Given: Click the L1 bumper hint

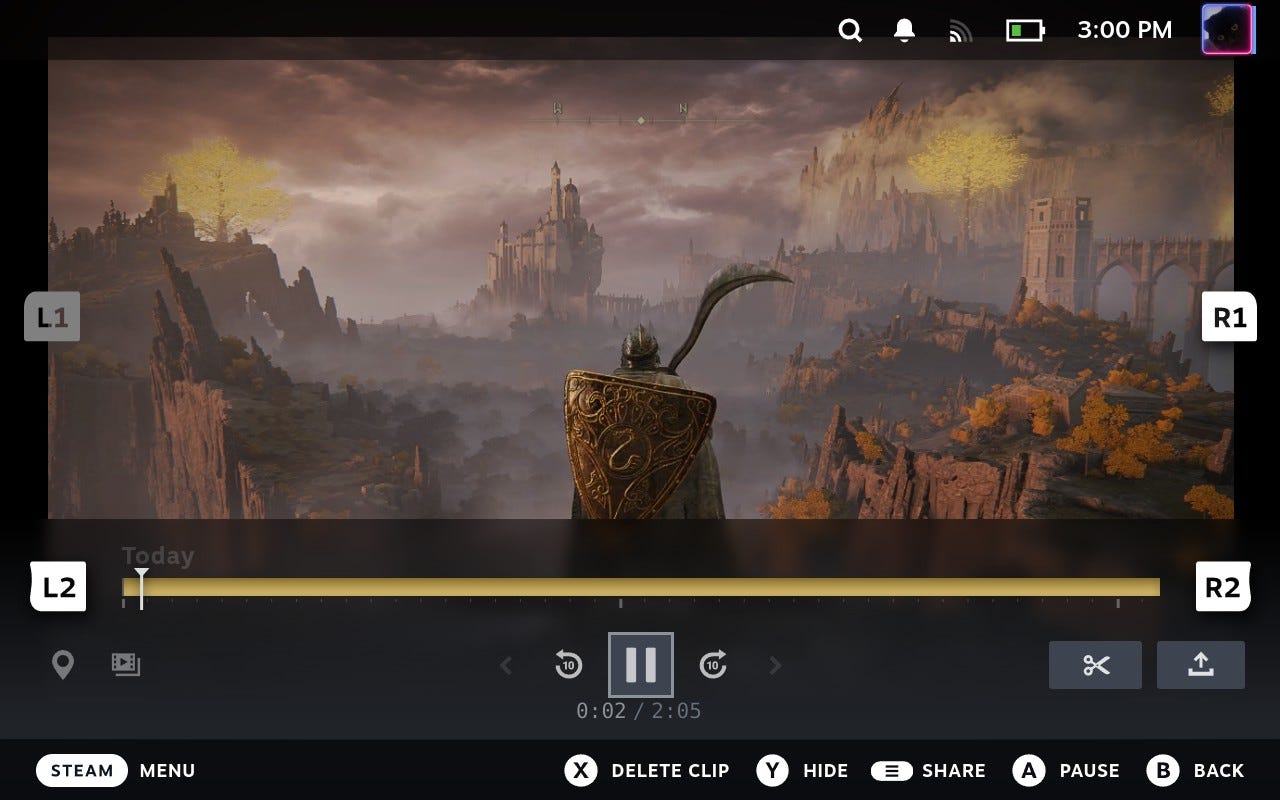Looking at the screenshot, I should (52, 317).
